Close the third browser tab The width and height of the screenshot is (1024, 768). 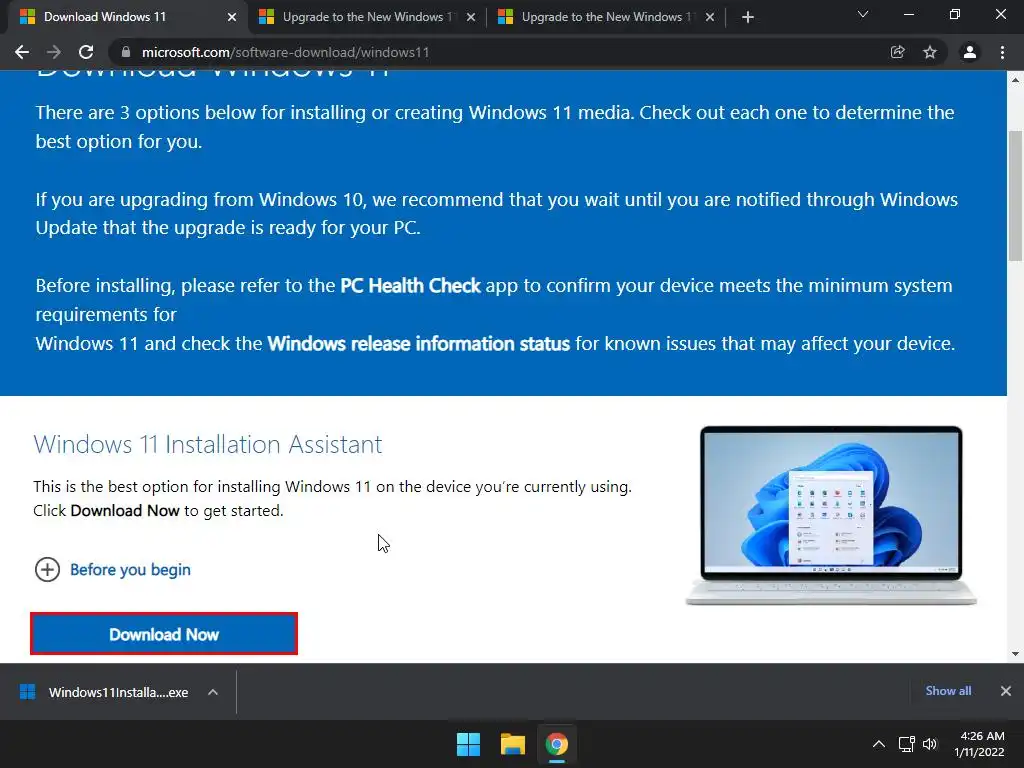710,17
